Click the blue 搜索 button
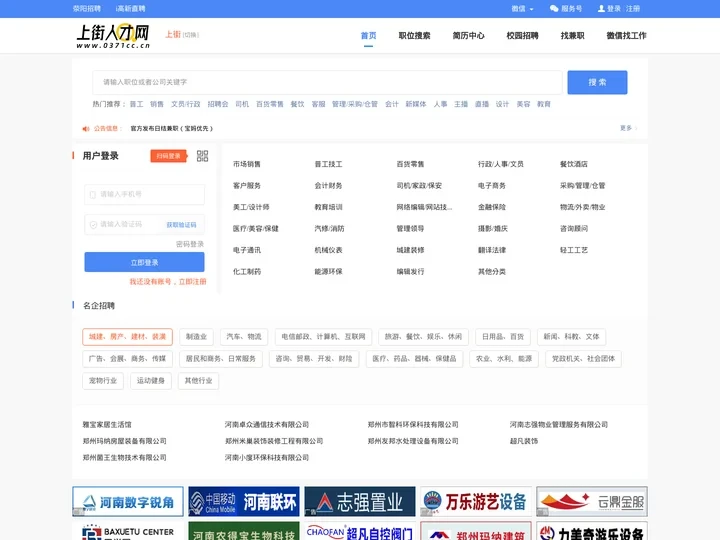The image size is (720, 540). click(597, 82)
